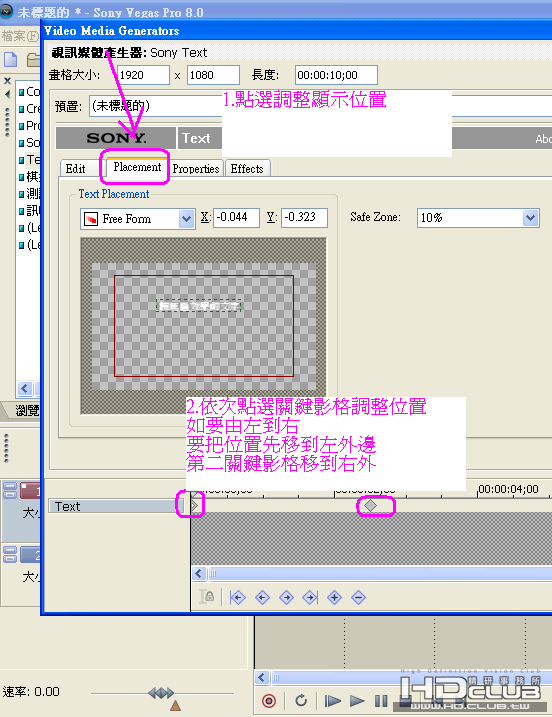
Task: Go to the next keyframe
Action: pyautogui.click(x=286, y=597)
